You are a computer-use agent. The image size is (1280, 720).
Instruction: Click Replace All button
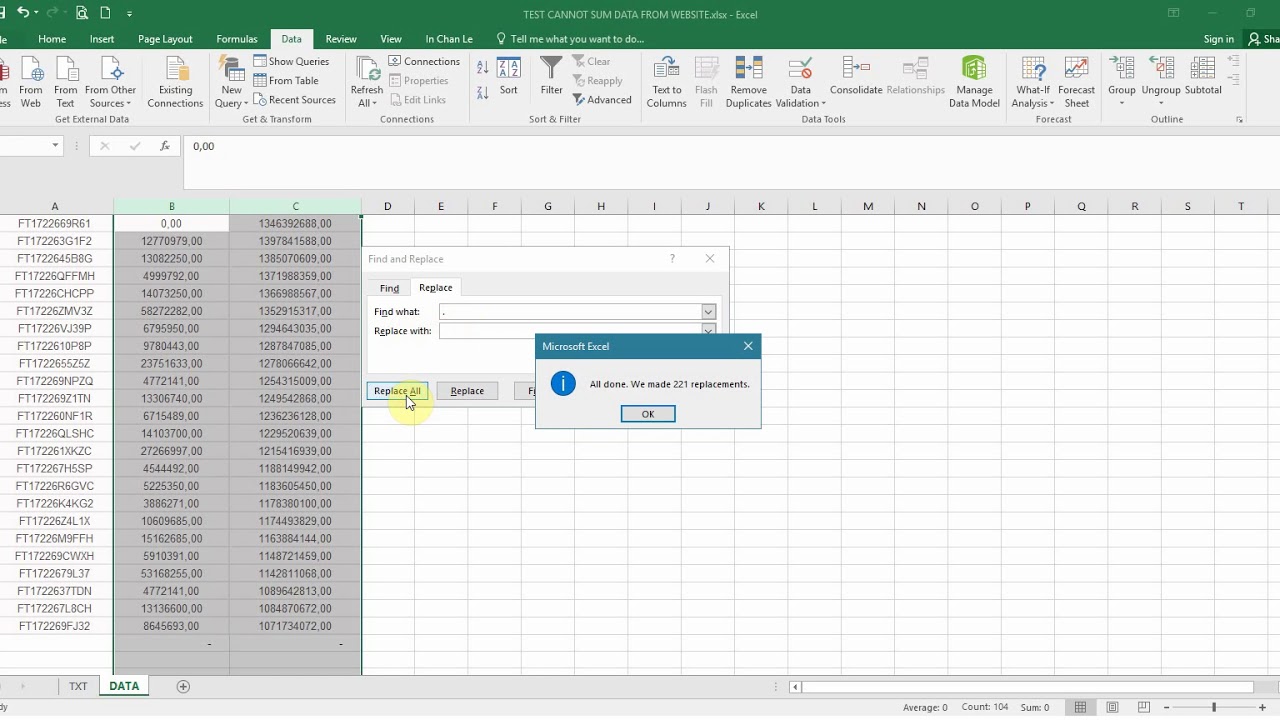pos(397,391)
